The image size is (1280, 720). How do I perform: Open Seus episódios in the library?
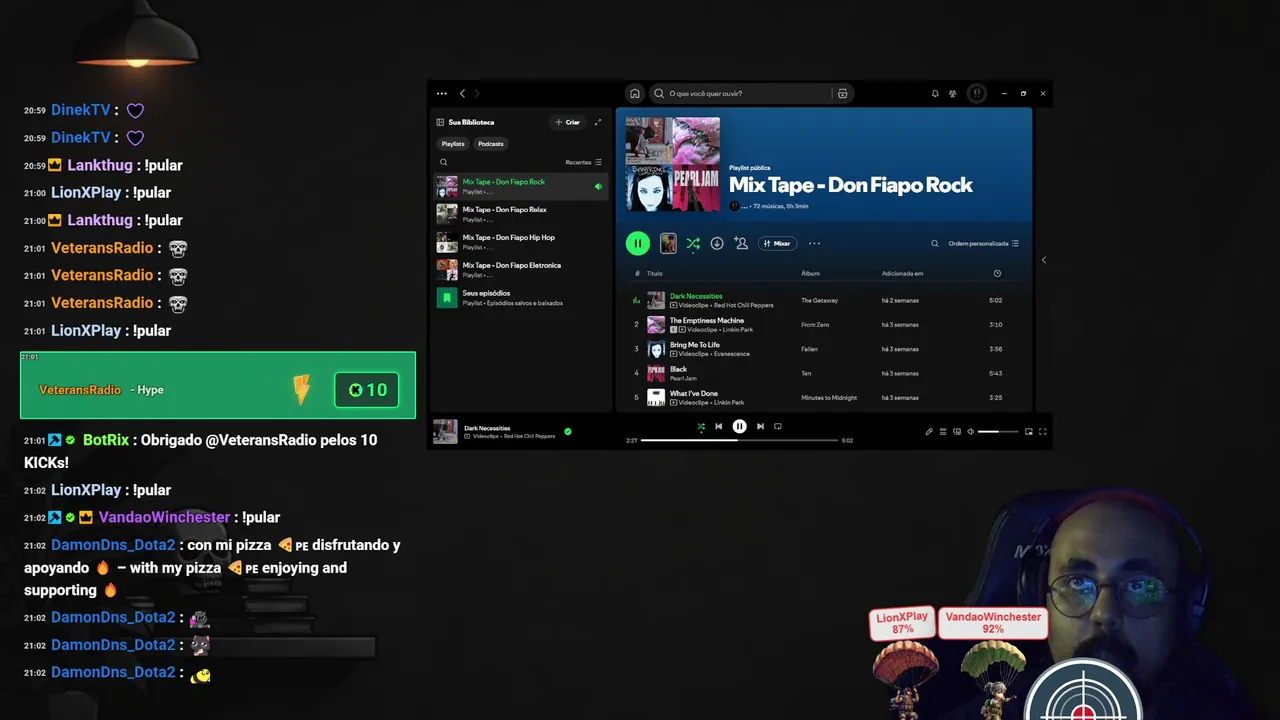tap(521, 298)
